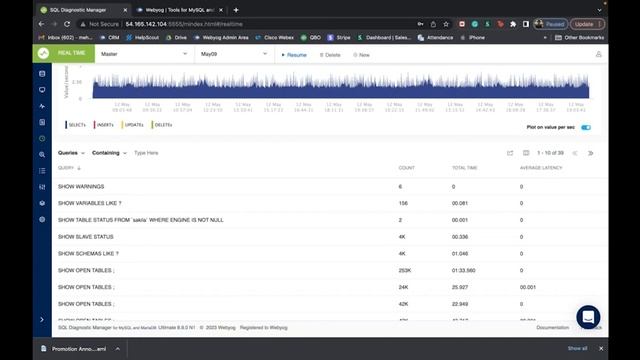This screenshot has width=640, height=360.
Task: Go back in browser history
Action: click(41, 24)
